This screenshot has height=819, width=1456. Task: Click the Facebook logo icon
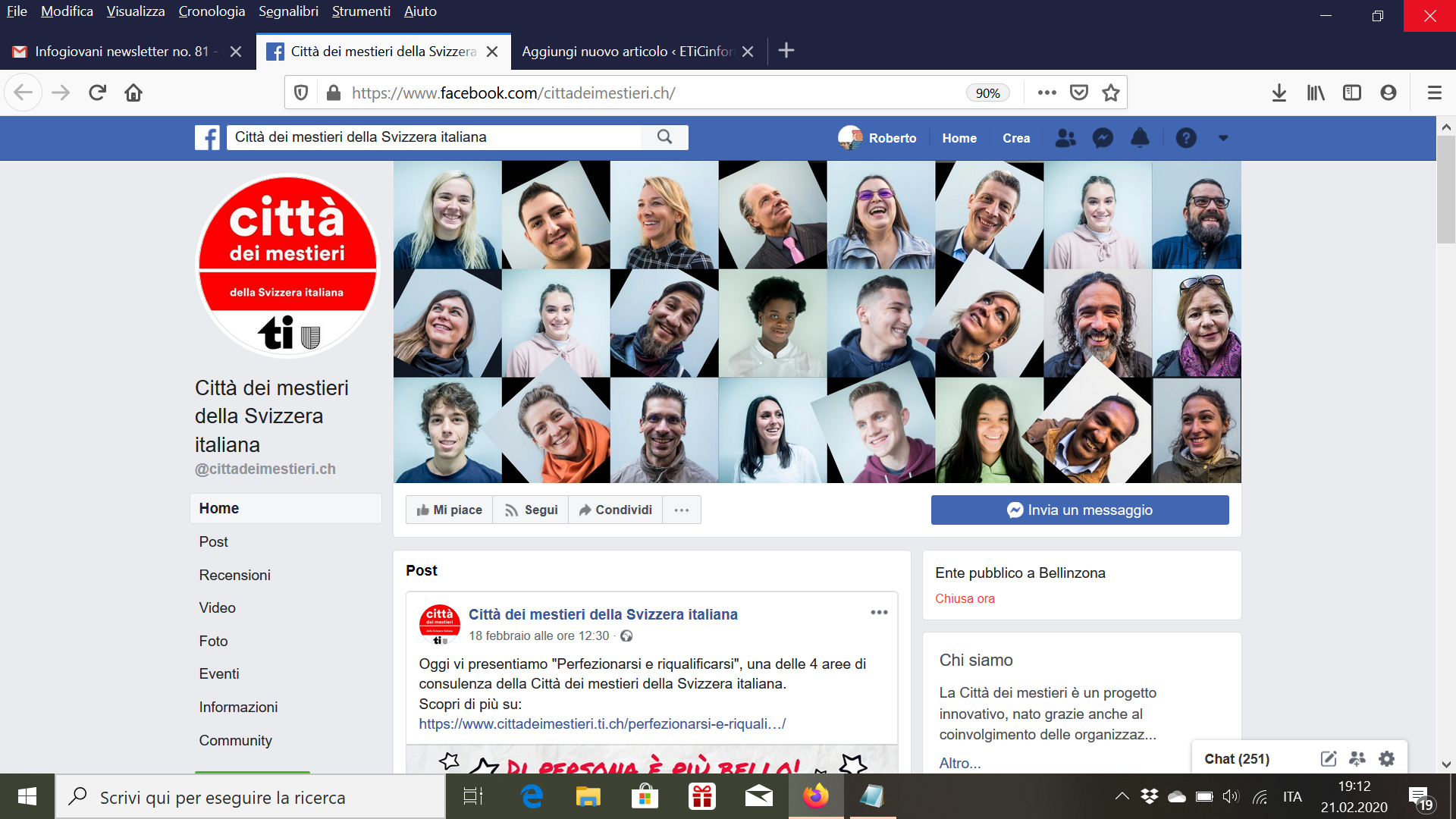click(x=207, y=137)
